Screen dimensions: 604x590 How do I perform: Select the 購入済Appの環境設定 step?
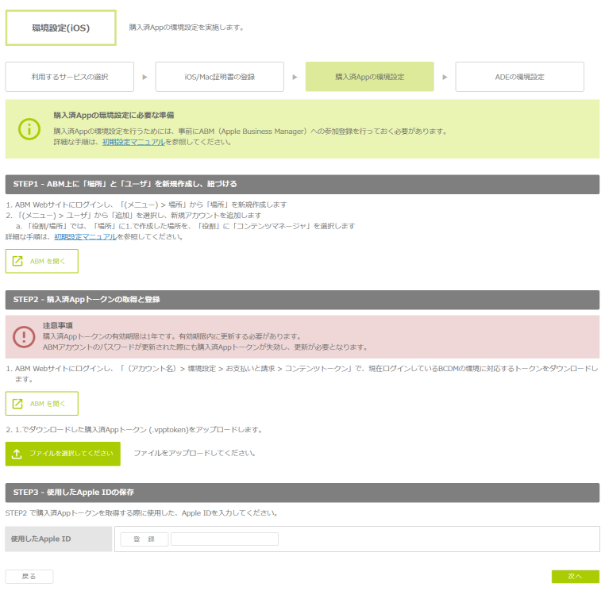click(369, 76)
